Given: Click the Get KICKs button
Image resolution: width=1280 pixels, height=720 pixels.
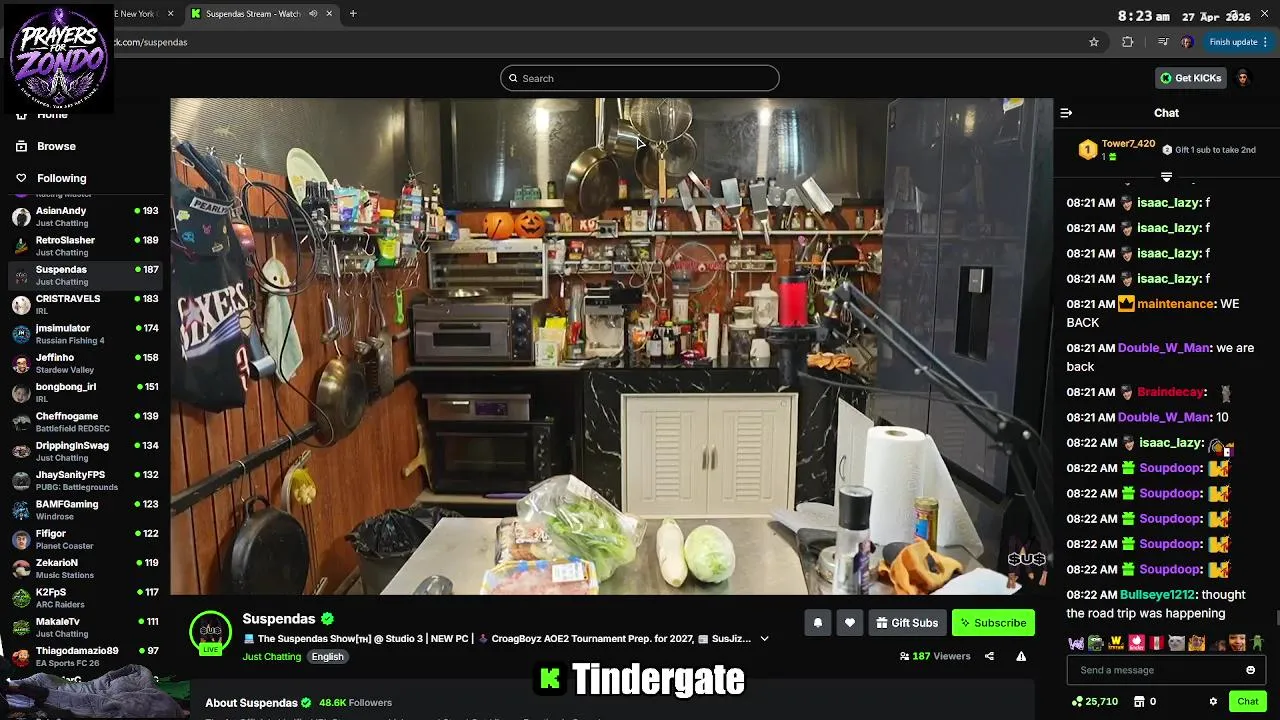Looking at the screenshot, I should tap(1190, 78).
